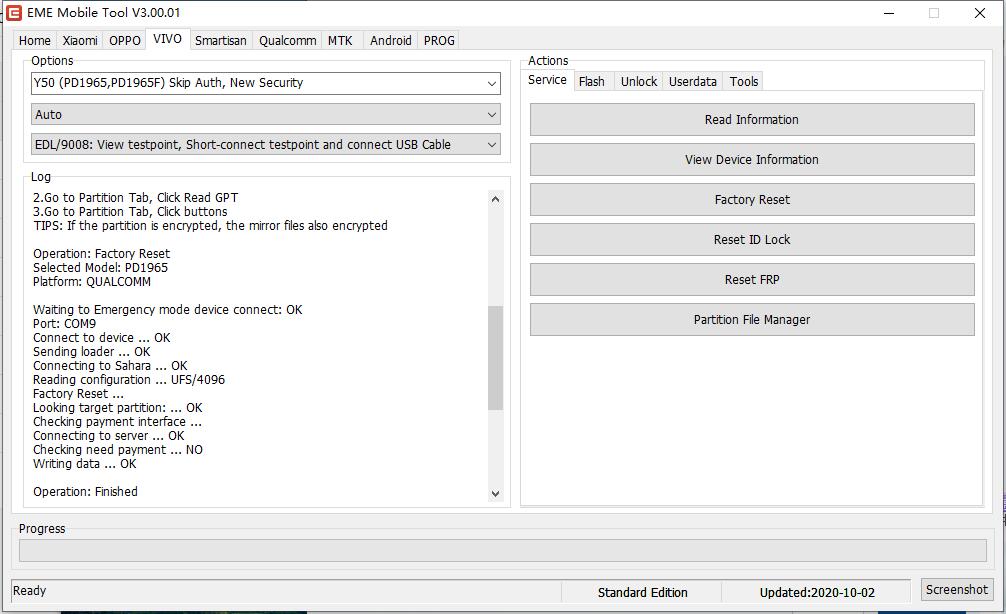Click the 'Platform: QUALCOMM' log line
The height and width of the screenshot is (614, 1006).
[92, 282]
